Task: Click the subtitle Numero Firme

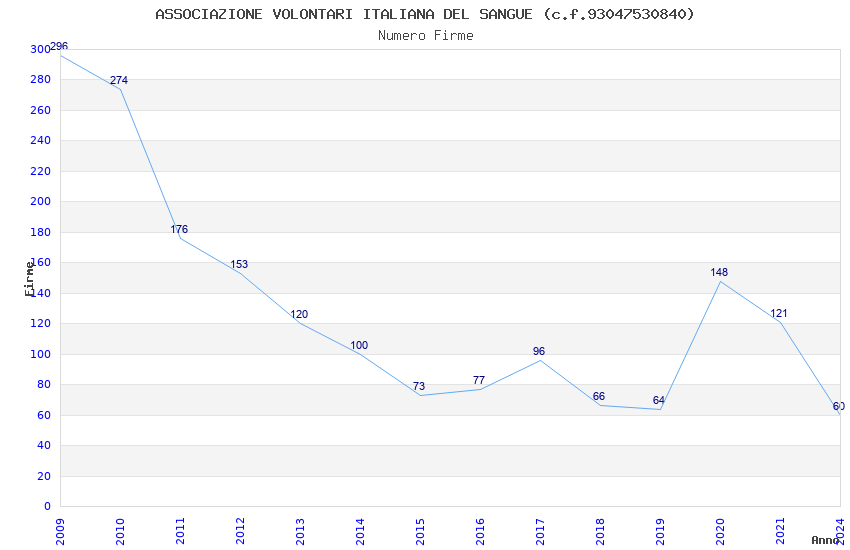Action: pyautogui.click(x=426, y=36)
